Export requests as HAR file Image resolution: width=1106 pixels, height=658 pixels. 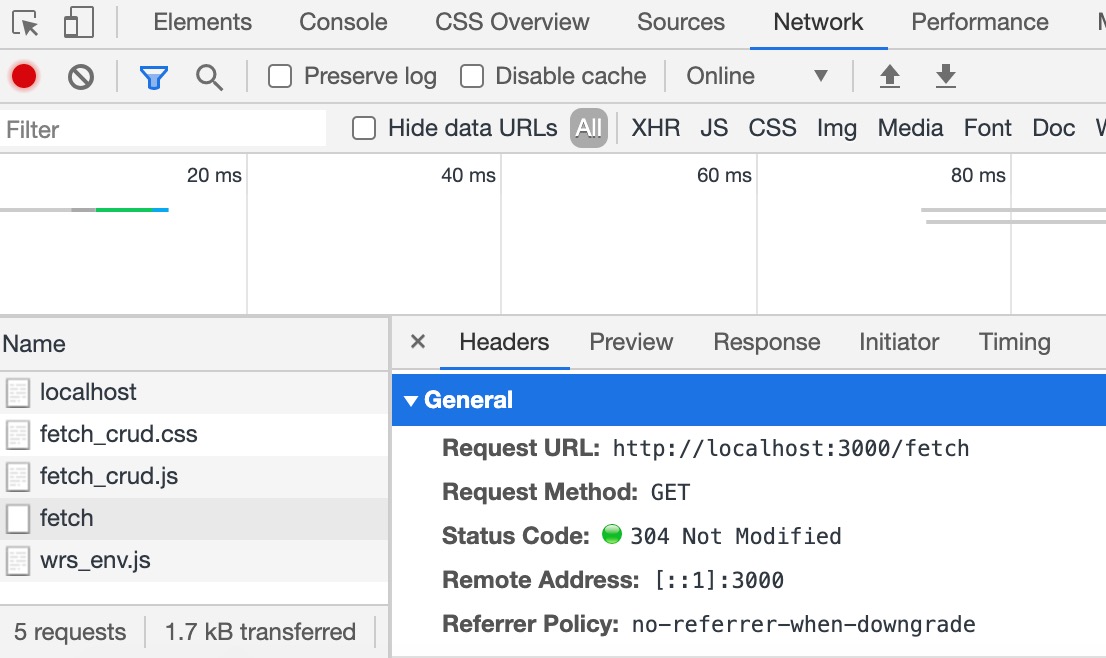coord(945,75)
